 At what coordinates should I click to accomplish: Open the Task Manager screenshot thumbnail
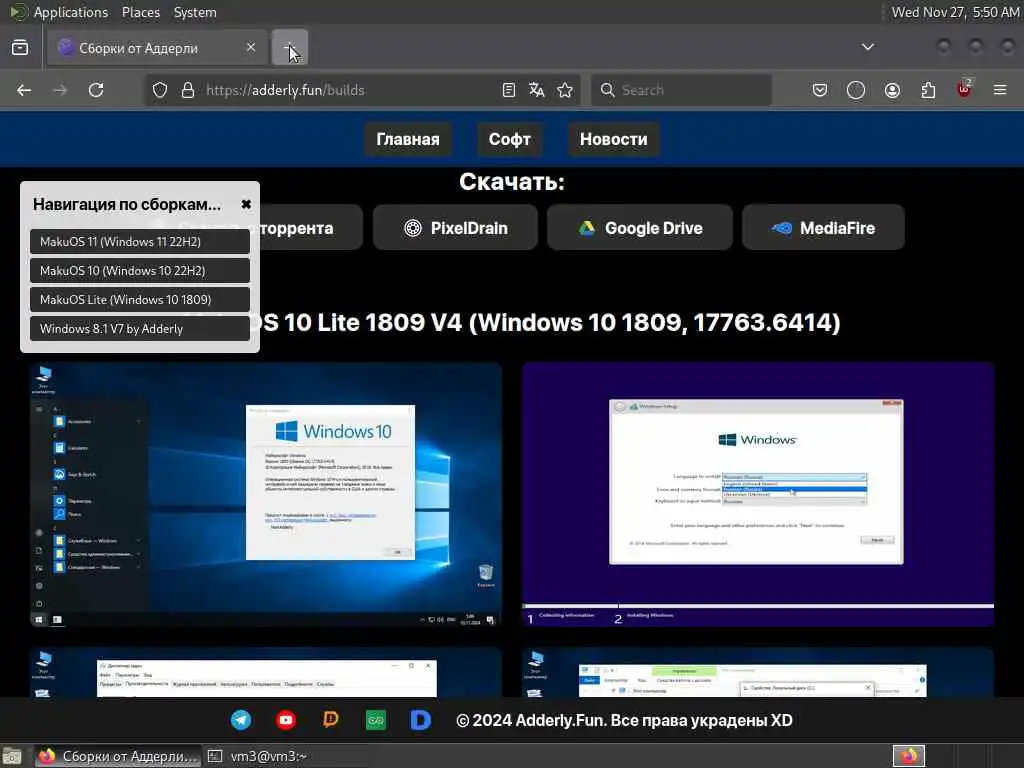coord(266,672)
